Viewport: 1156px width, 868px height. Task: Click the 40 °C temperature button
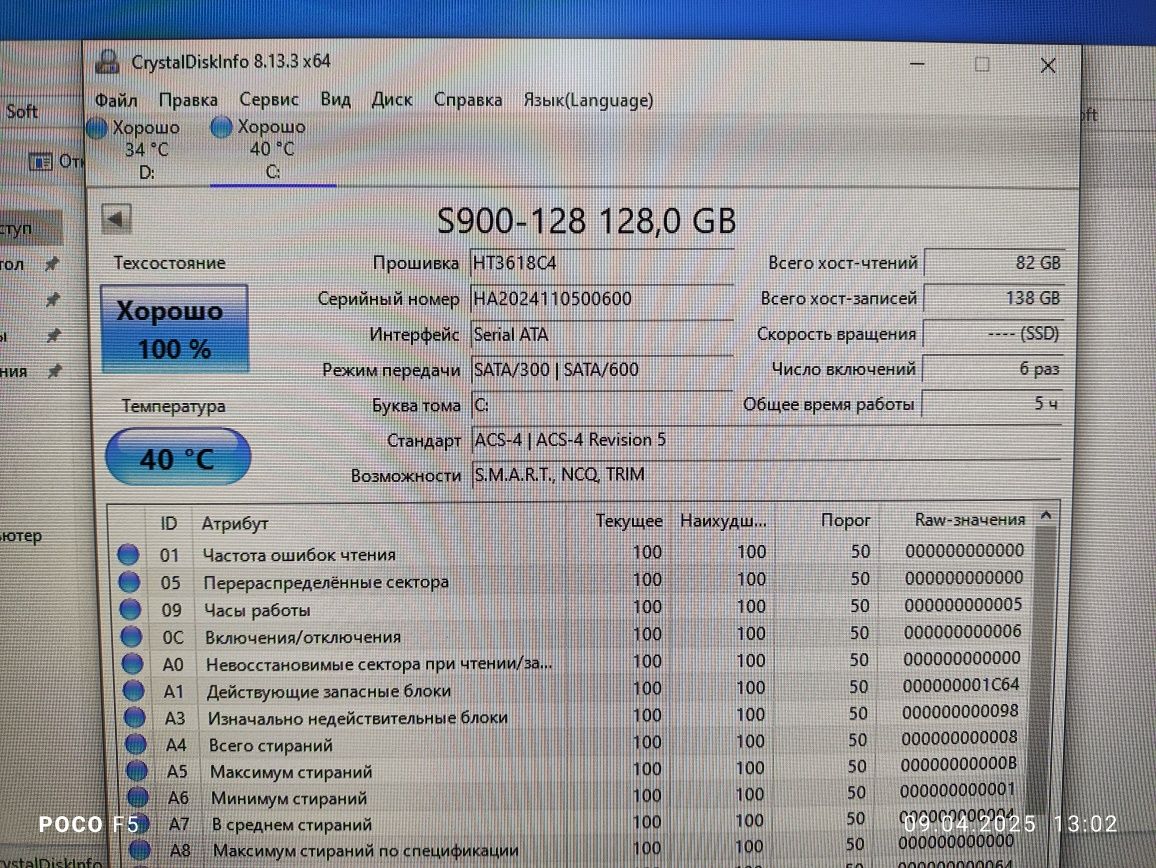coord(178,457)
